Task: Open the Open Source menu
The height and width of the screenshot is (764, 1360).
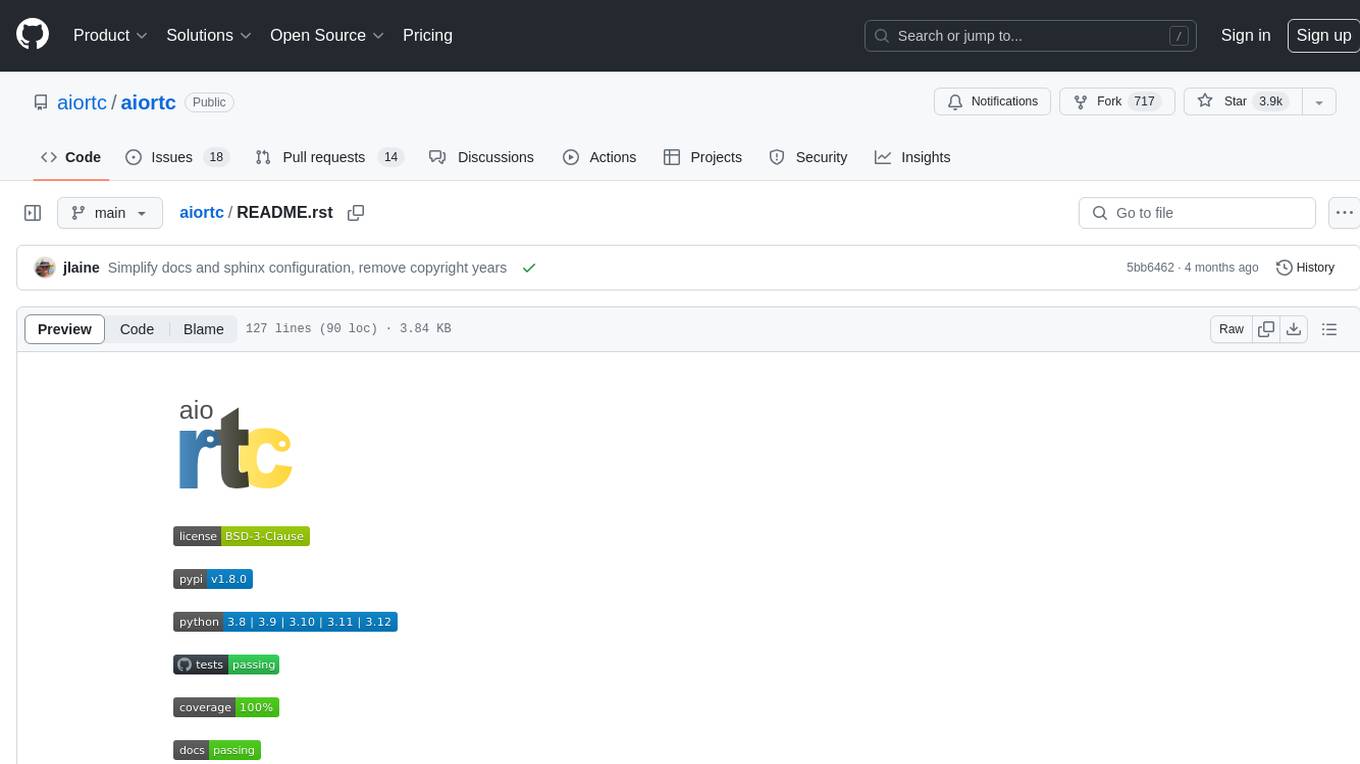Action: tap(327, 35)
